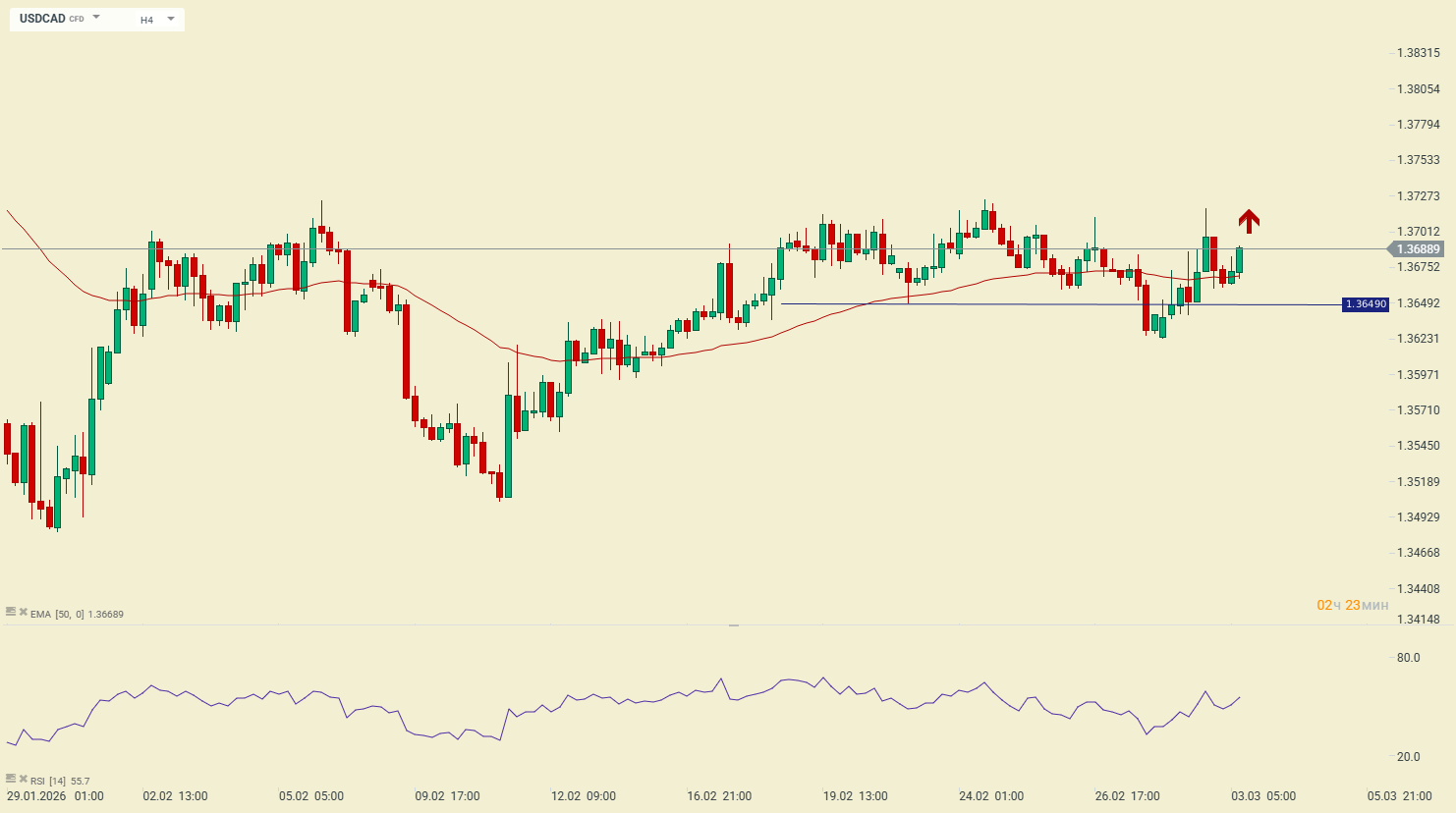Grab the divider handle between chart and RSI panel
The image size is (1456, 813).
click(733, 624)
